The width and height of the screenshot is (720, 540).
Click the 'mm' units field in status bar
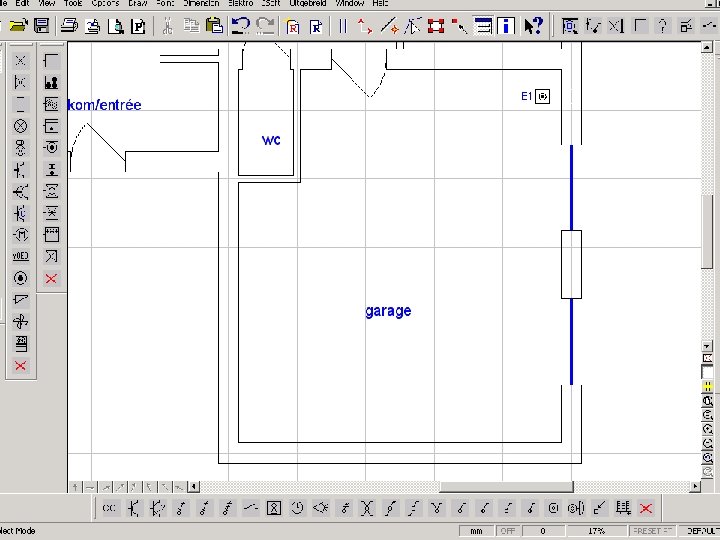(x=477, y=531)
